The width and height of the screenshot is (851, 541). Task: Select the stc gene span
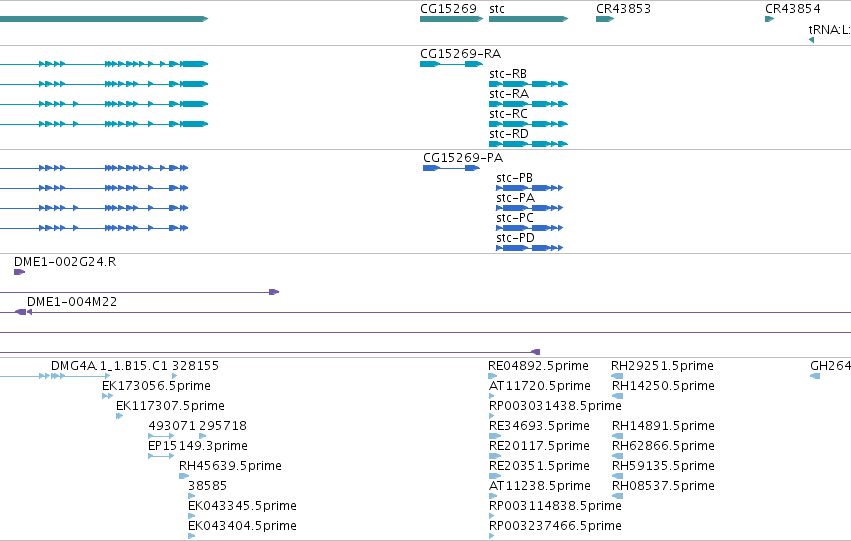click(x=528, y=19)
